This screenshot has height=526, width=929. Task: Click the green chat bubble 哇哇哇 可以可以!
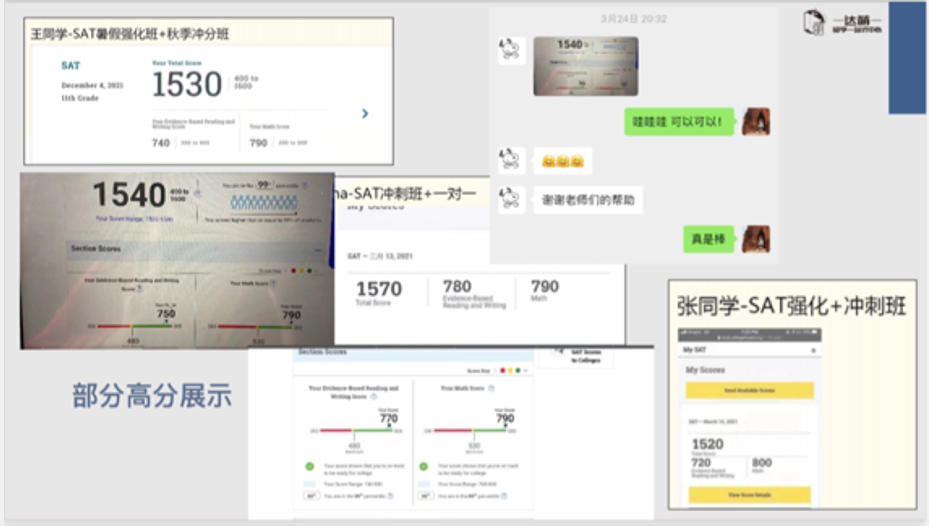[x=679, y=122]
